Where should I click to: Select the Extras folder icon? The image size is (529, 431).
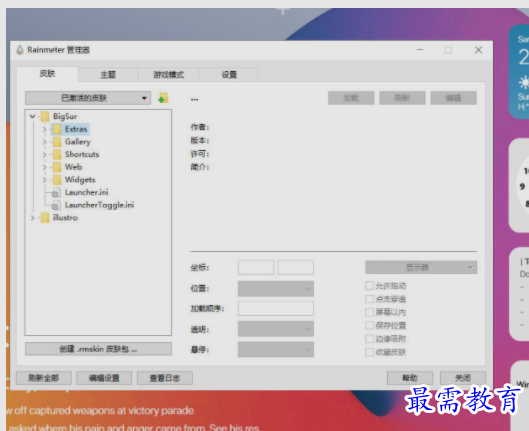point(57,129)
